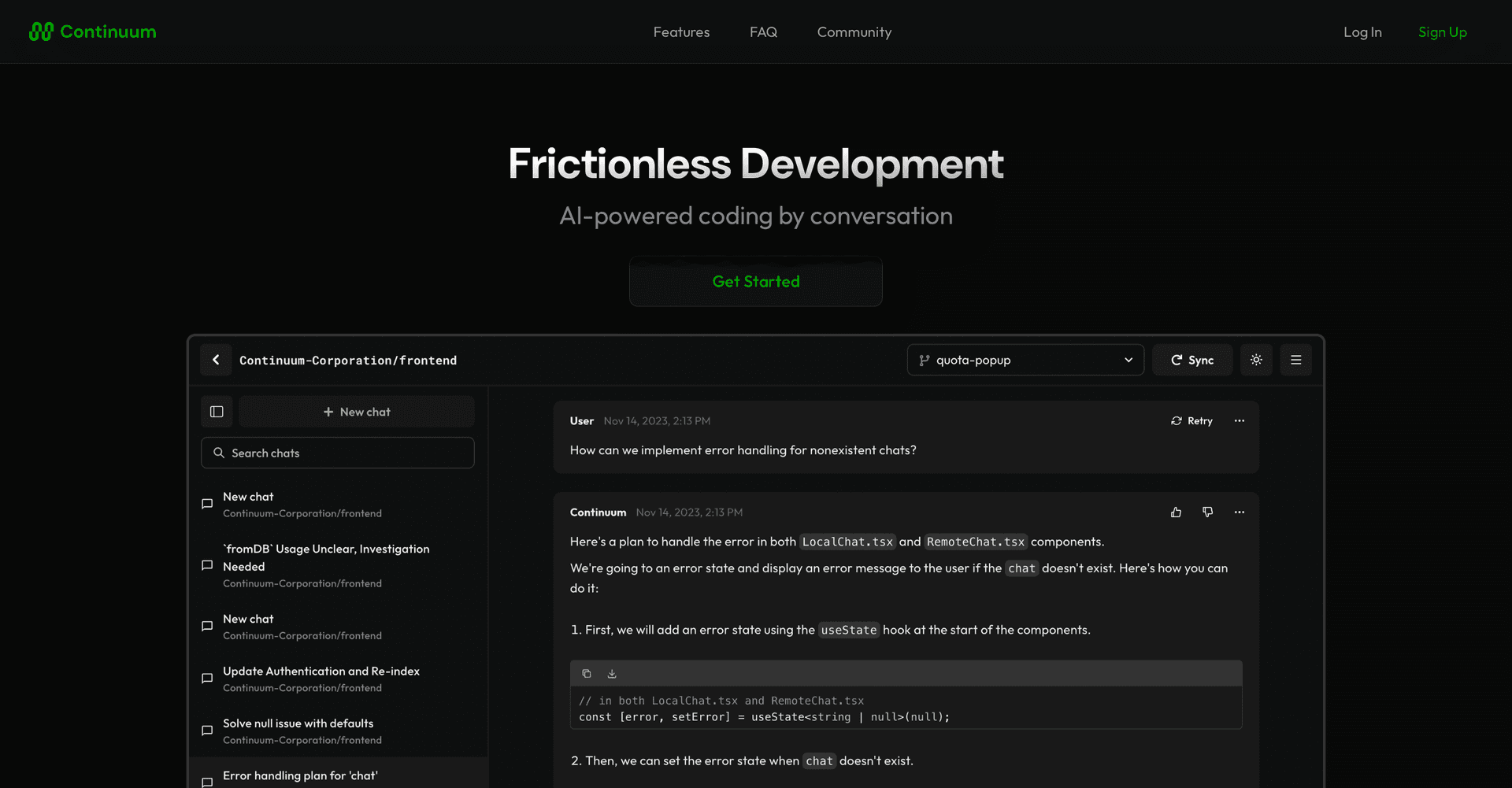Click the Get Started button
The width and height of the screenshot is (1512, 788).
tap(756, 281)
